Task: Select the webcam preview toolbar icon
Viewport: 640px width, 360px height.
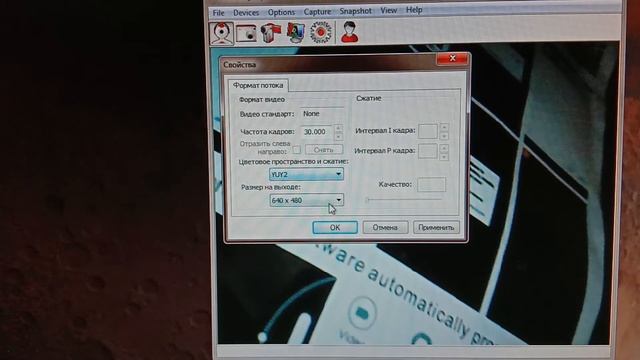Action: click(x=222, y=33)
